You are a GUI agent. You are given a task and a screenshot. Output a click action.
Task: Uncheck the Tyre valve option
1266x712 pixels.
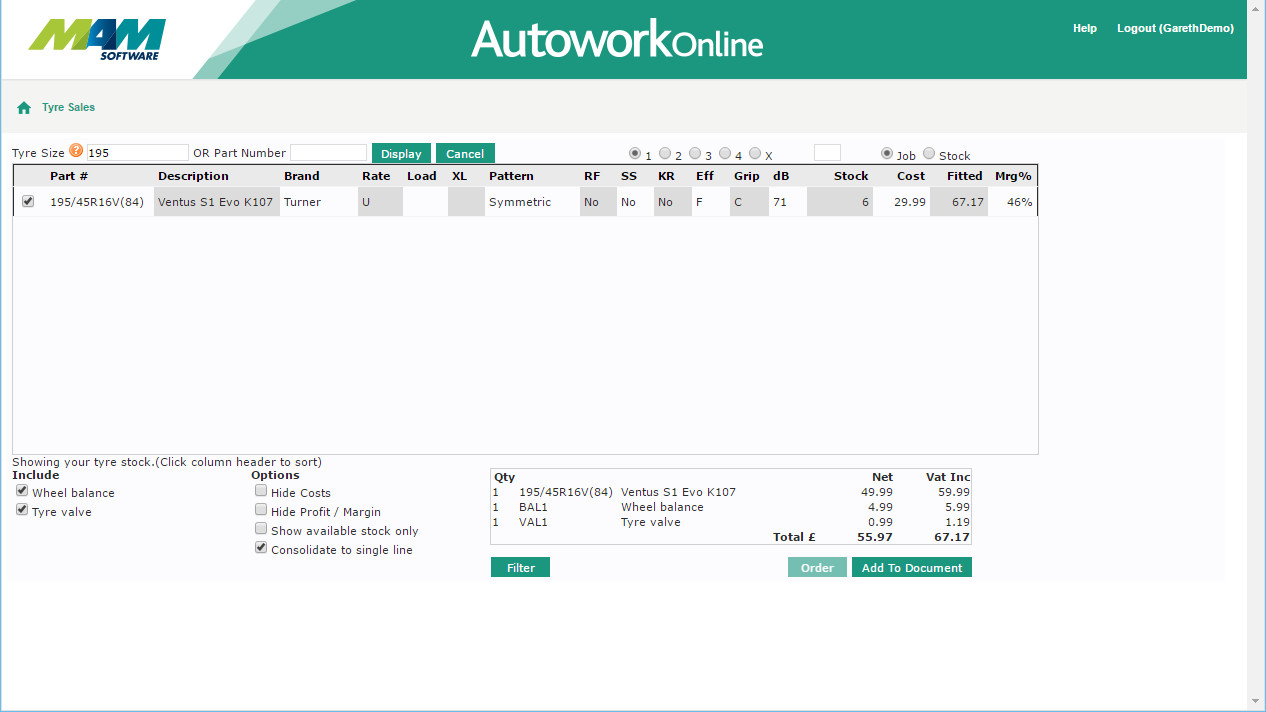click(22, 510)
